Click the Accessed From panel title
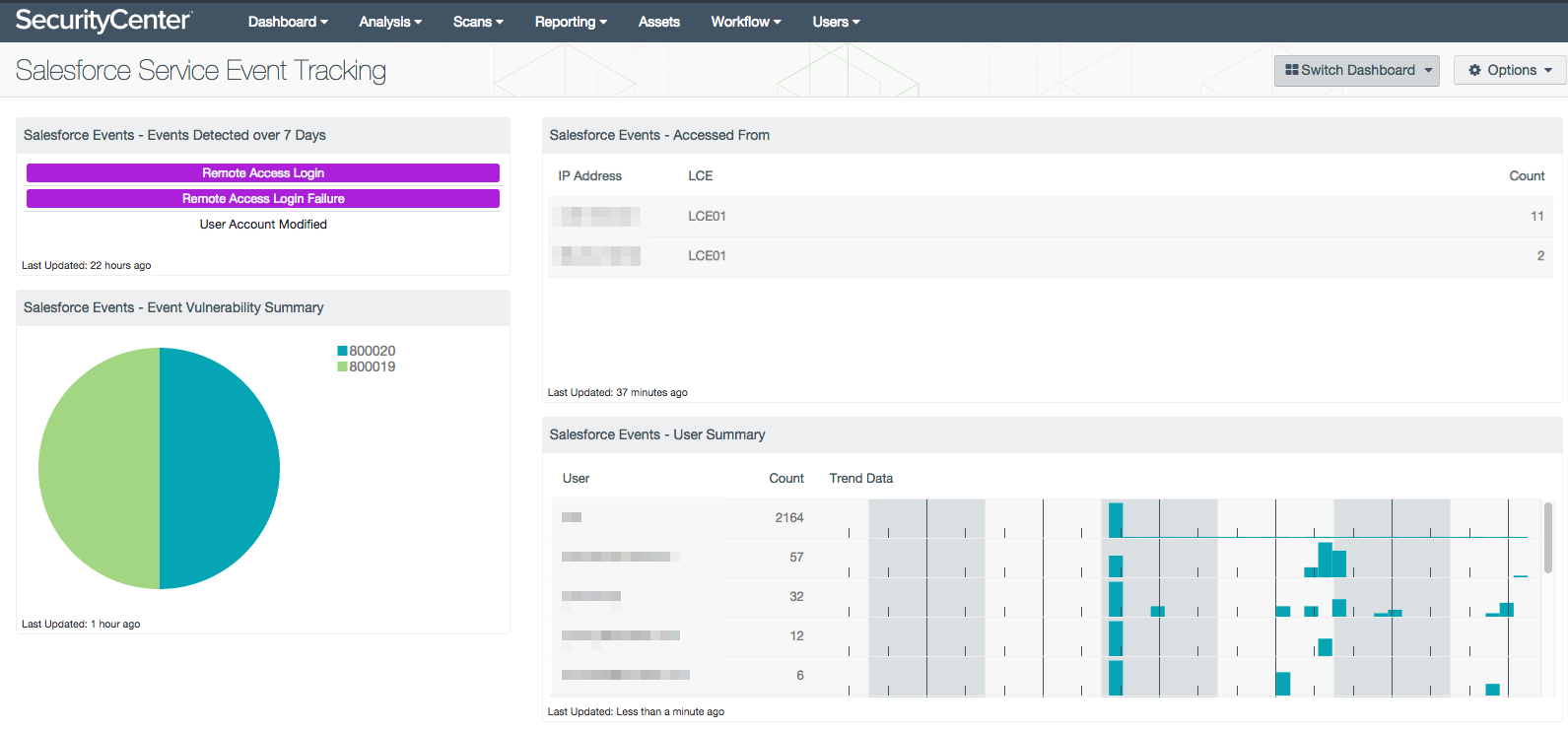Screen dimensions: 1568x730 click(659, 135)
